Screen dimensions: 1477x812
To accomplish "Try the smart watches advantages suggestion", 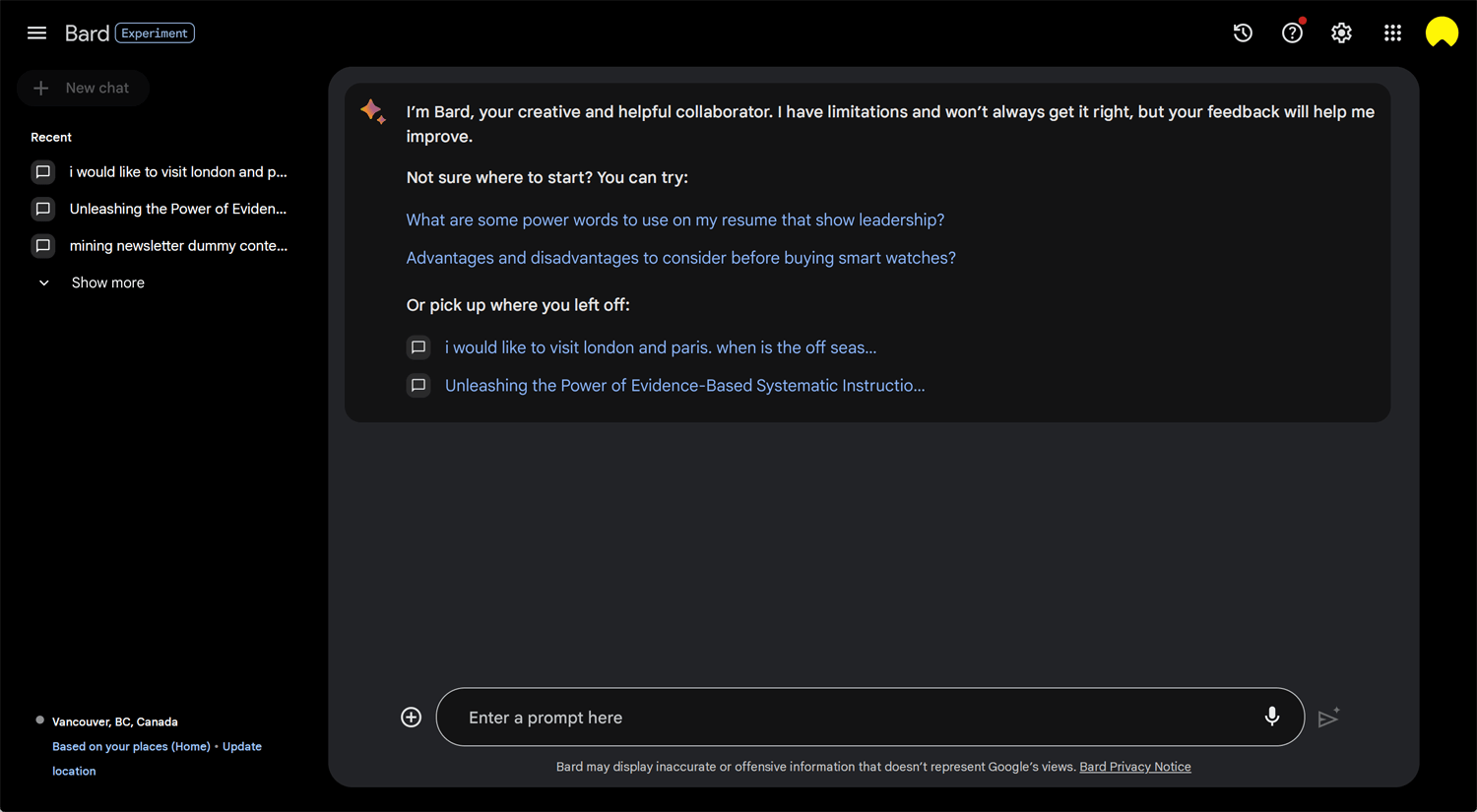I will point(681,258).
